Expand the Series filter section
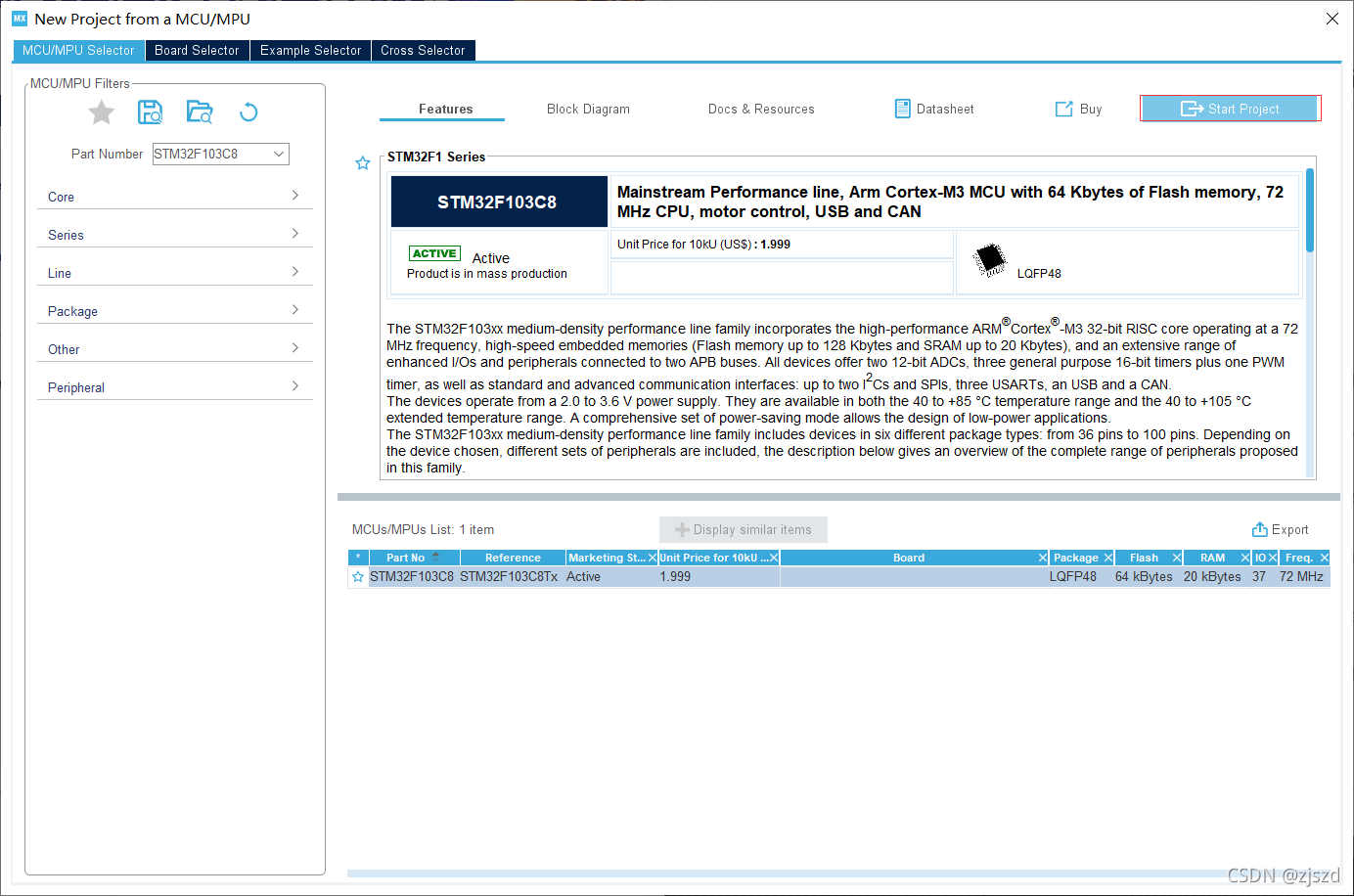Screen dimensions: 1354x896 point(174,235)
